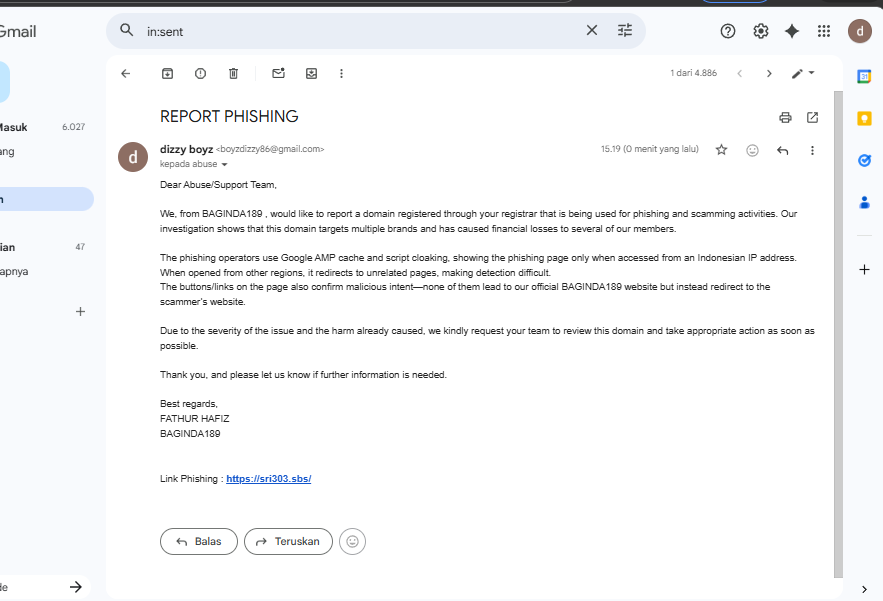The height and width of the screenshot is (601, 883).
Task: Reply using the arrow icon in header
Action: (x=782, y=150)
